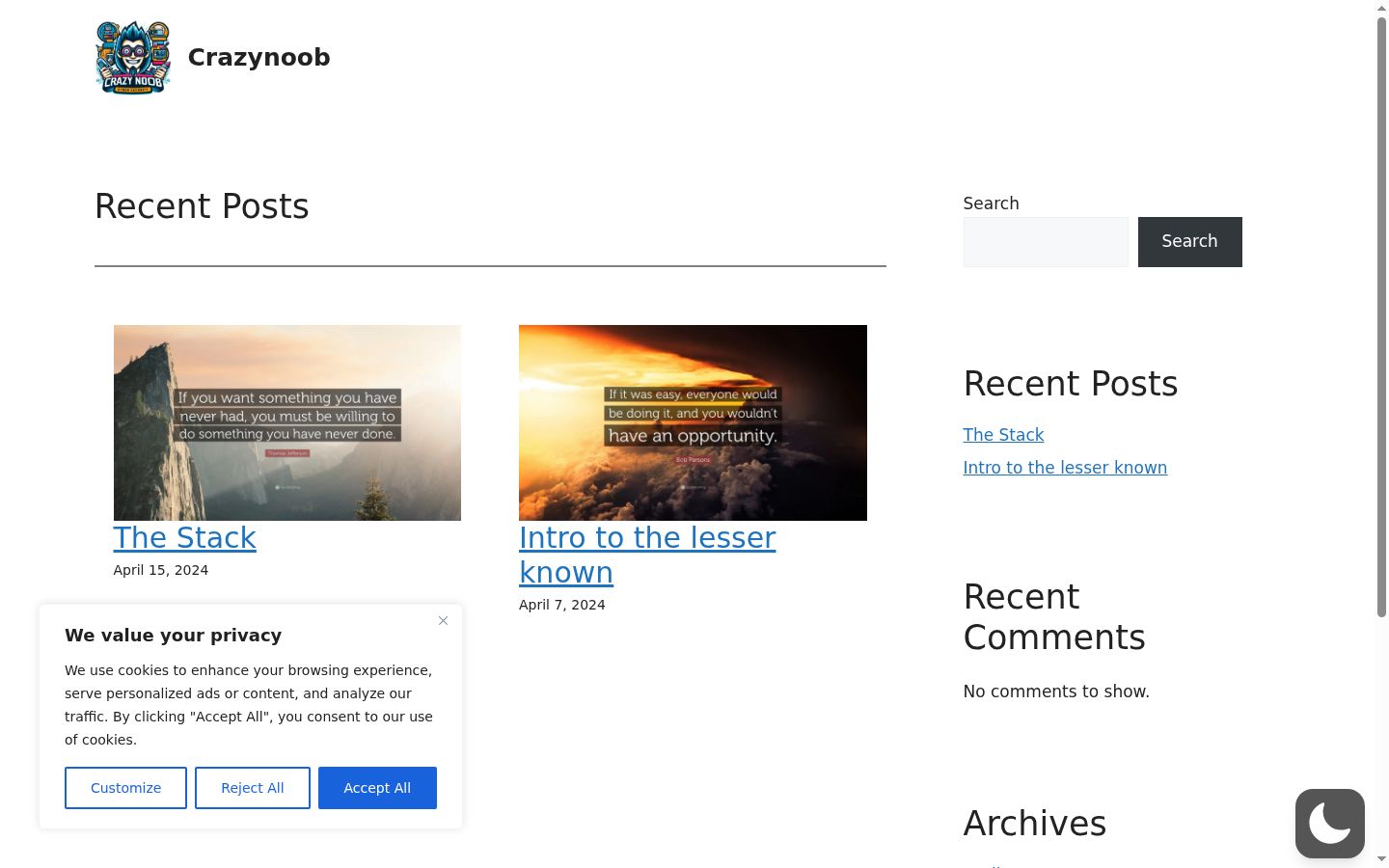This screenshot has width=1389, height=868.
Task: Click the April 7, 2024 date text
Action: [562, 605]
